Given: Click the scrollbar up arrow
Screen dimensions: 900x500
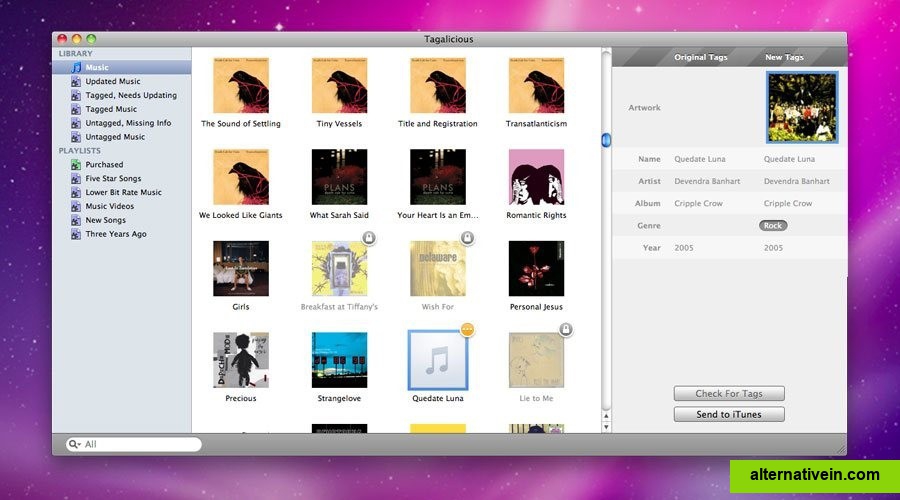Looking at the screenshot, I should coord(606,416).
